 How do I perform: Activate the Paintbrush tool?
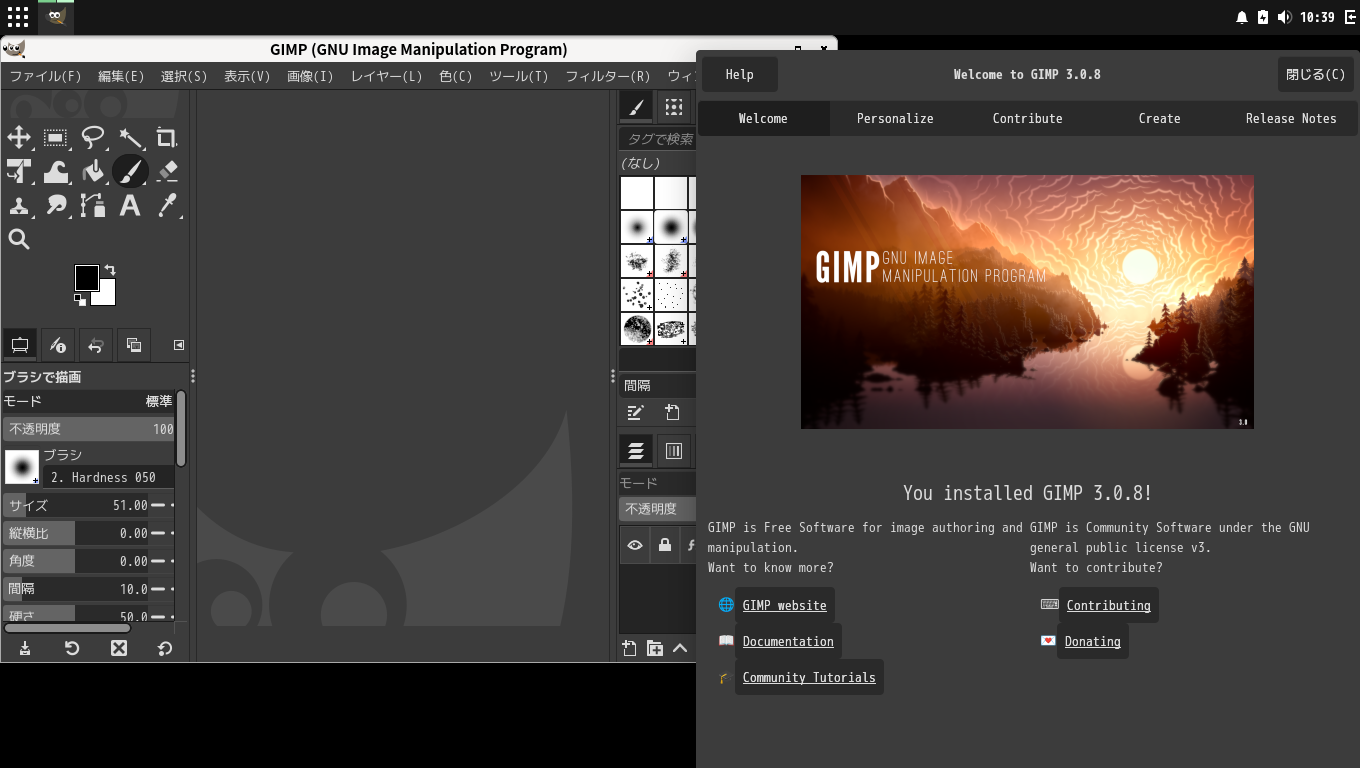point(130,172)
